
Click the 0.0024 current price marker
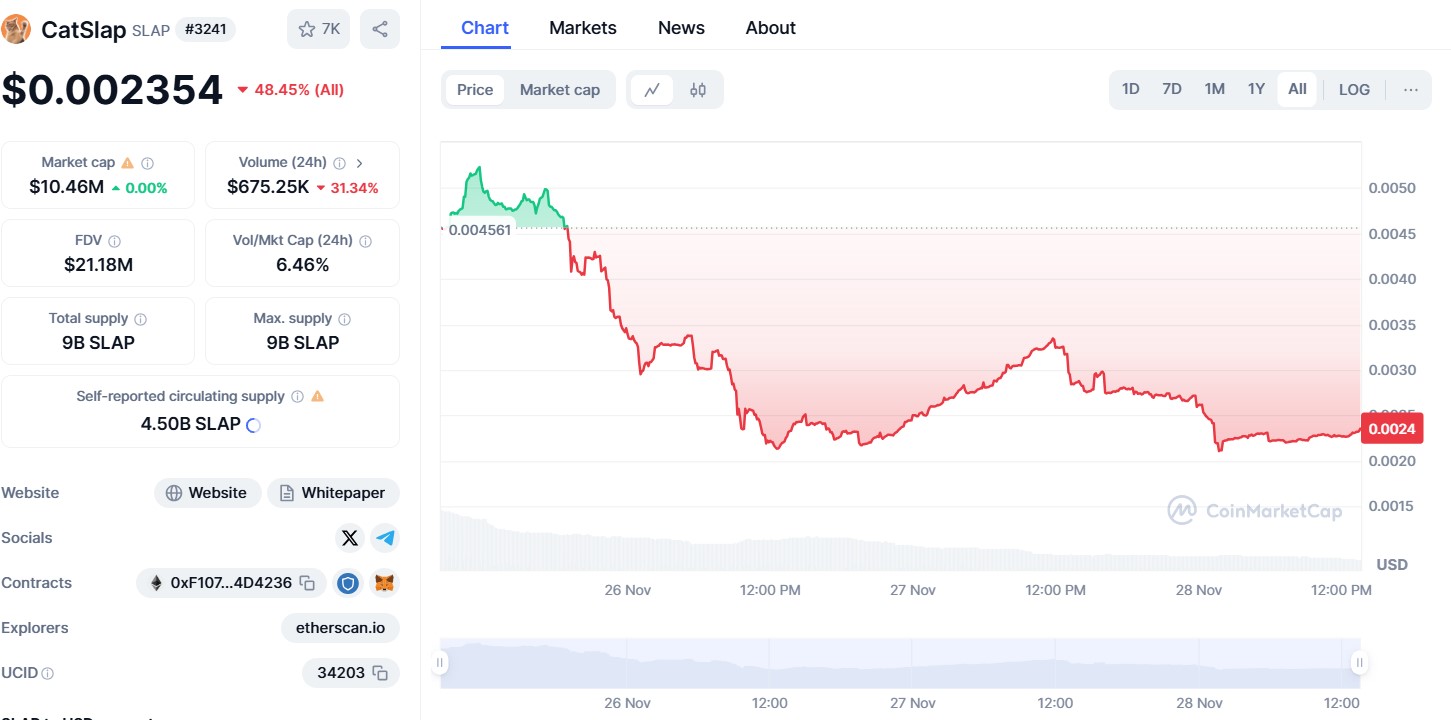point(1392,429)
